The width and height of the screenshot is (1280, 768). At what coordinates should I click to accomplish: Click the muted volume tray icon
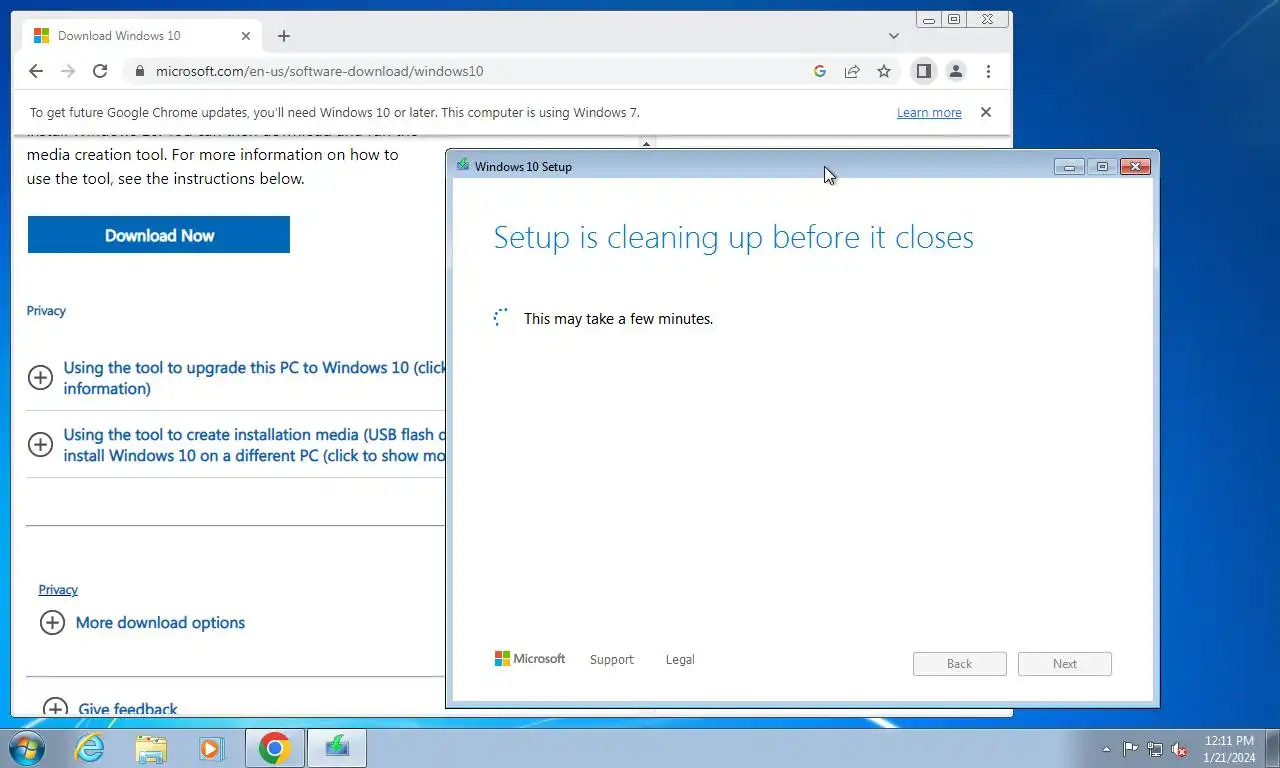[x=1180, y=749]
